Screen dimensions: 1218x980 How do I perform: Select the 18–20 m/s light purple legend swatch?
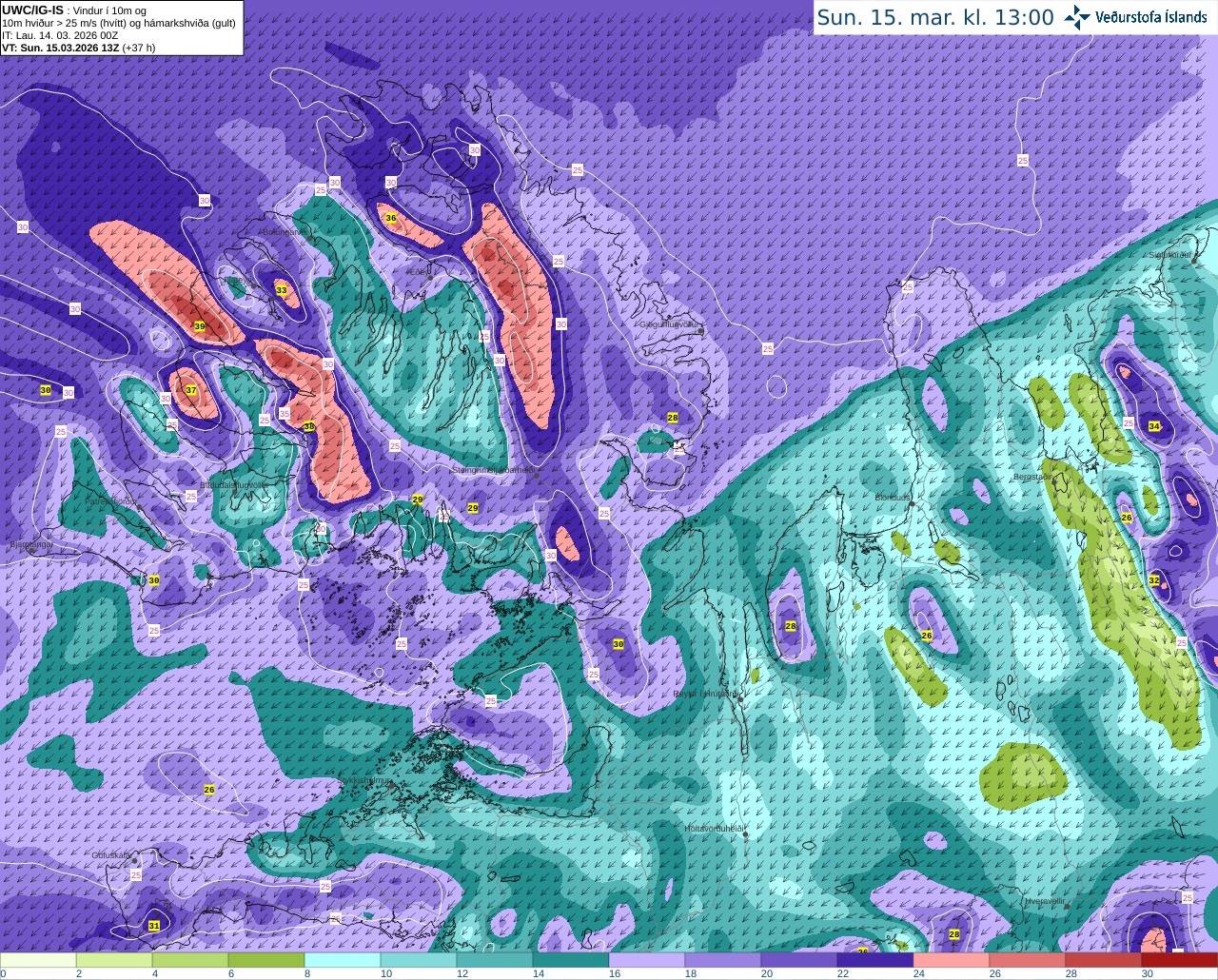tap(723, 960)
